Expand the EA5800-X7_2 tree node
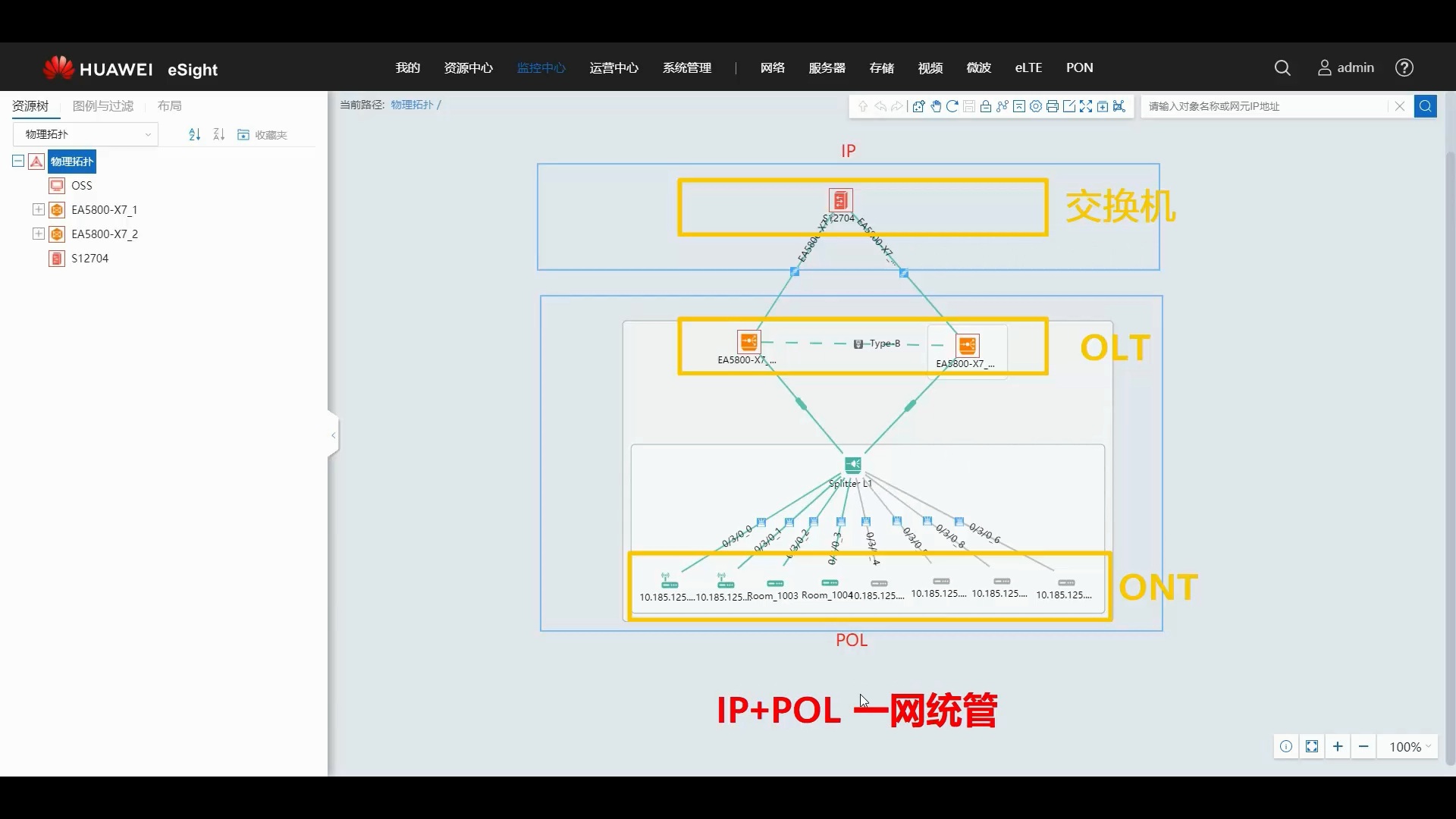Image resolution: width=1456 pixels, height=819 pixels. (x=39, y=234)
